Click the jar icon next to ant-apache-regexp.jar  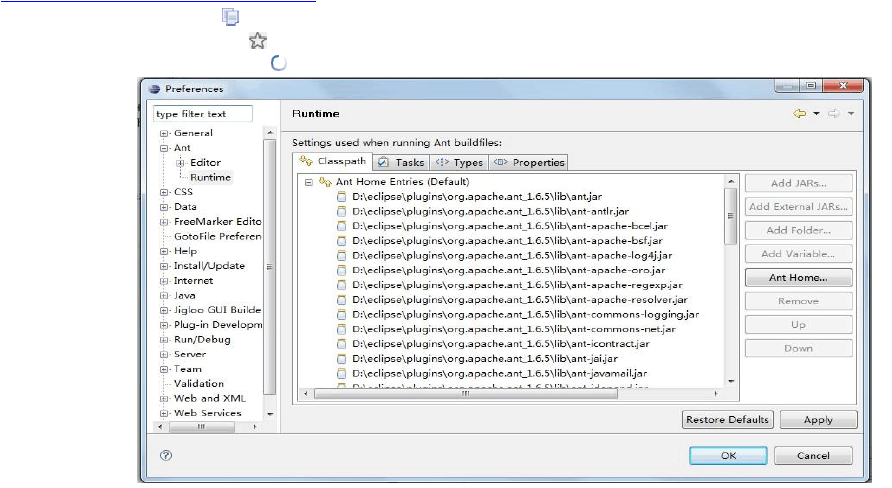(341, 286)
